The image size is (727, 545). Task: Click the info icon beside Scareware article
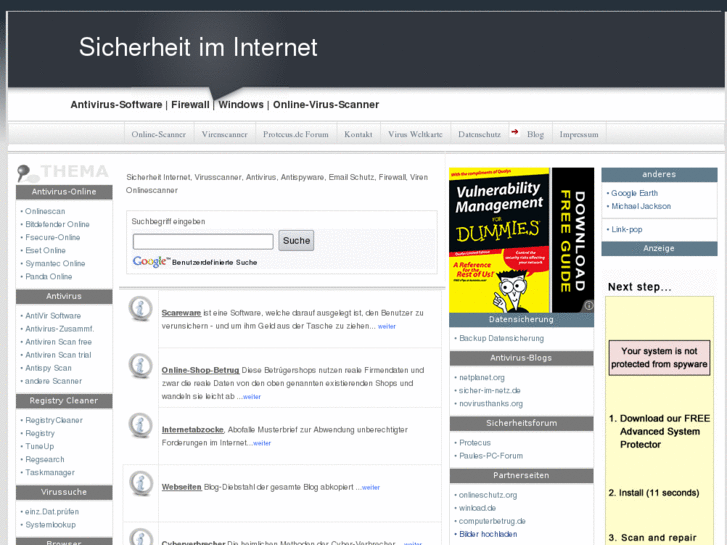pyautogui.click(x=141, y=309)
